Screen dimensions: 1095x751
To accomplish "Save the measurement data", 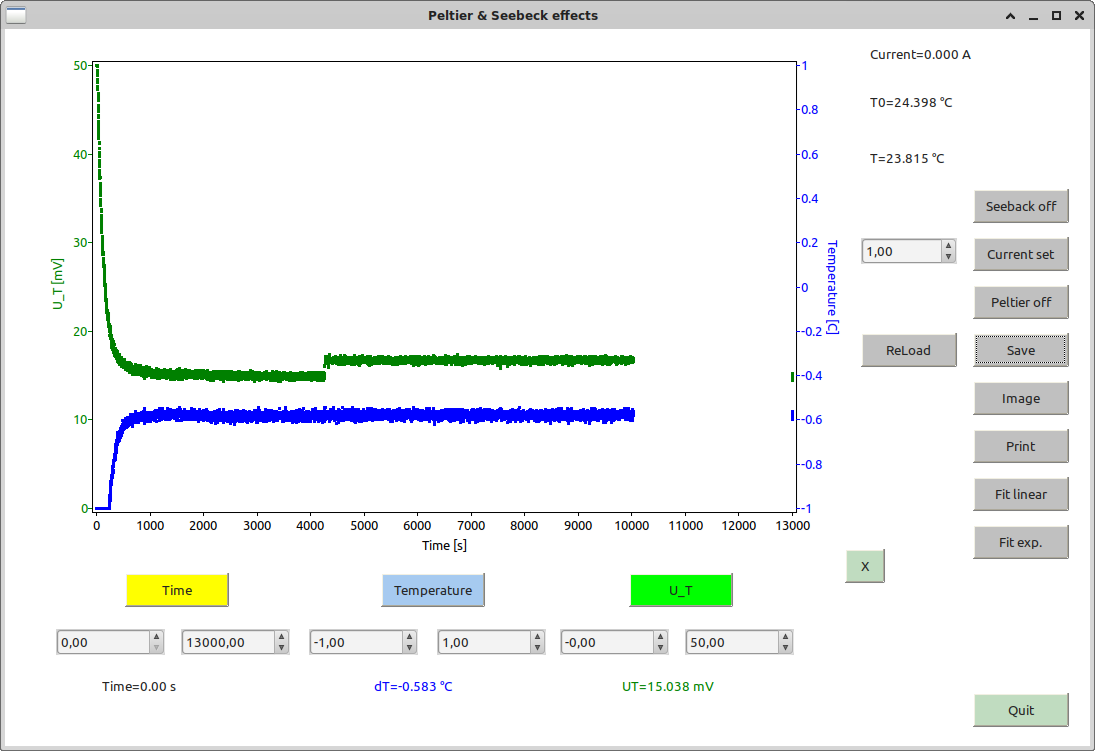I will pyautogui.click(x=1020, y=350).
